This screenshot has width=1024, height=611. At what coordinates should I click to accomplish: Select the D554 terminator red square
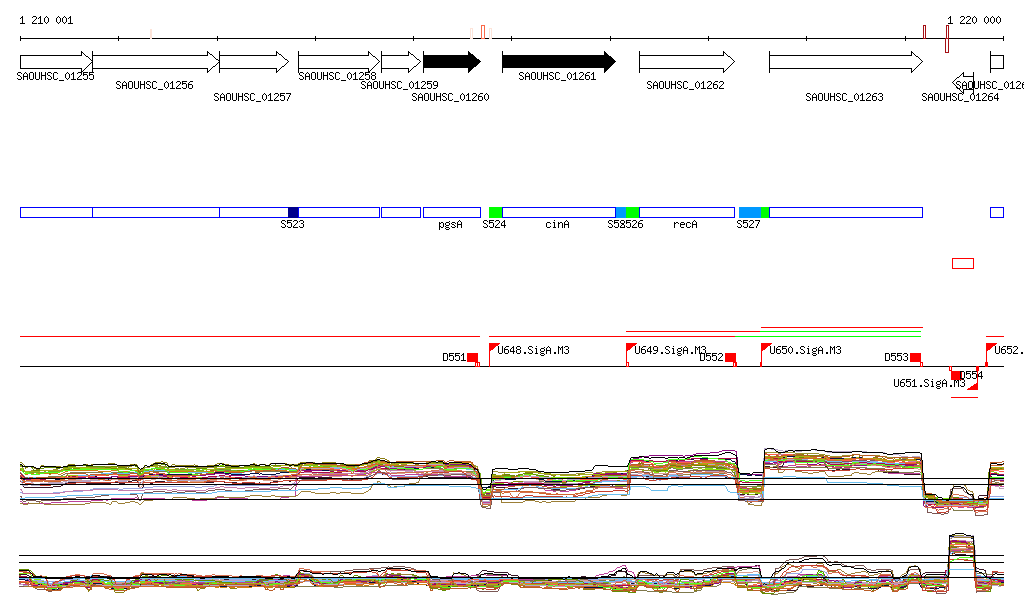coord(956,375)
